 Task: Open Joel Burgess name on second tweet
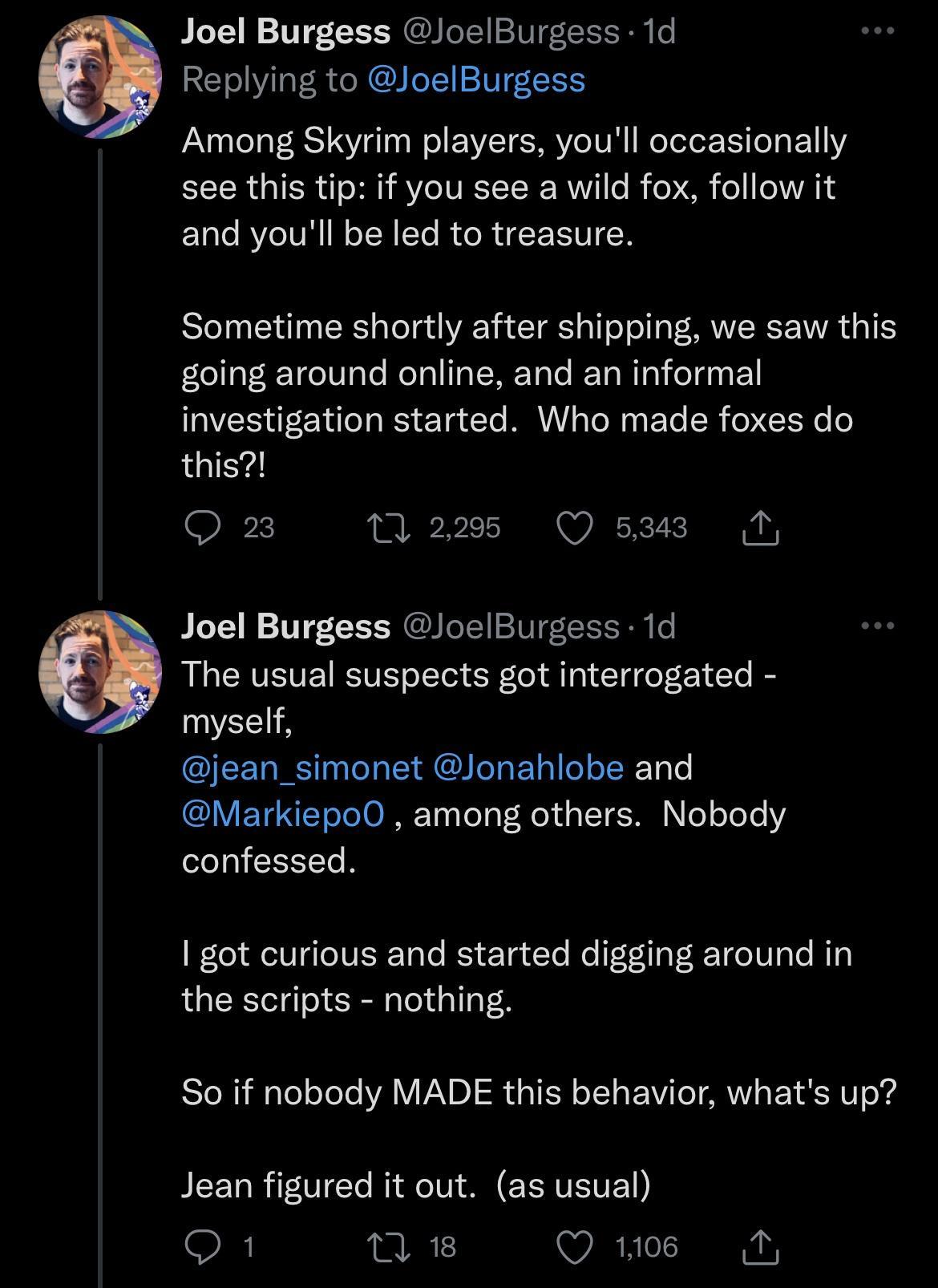pyautogui.click(x=285, y=626)
